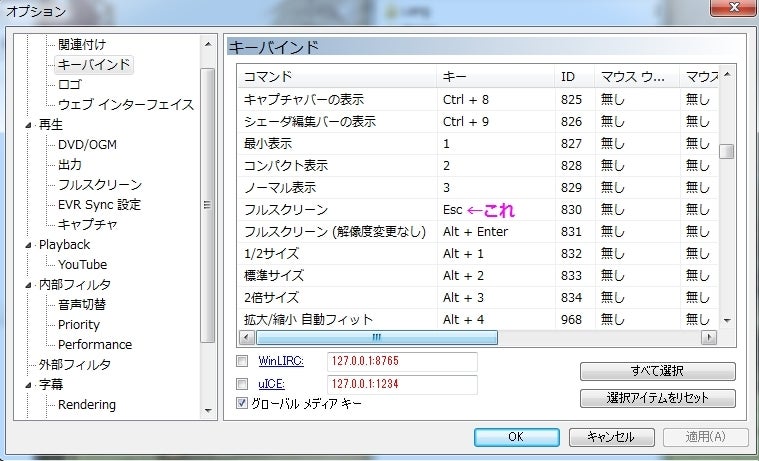Viewport: 759px width, 461px height.
Task: Click the WinLIRC link label
Action: [x=281, y=361]
